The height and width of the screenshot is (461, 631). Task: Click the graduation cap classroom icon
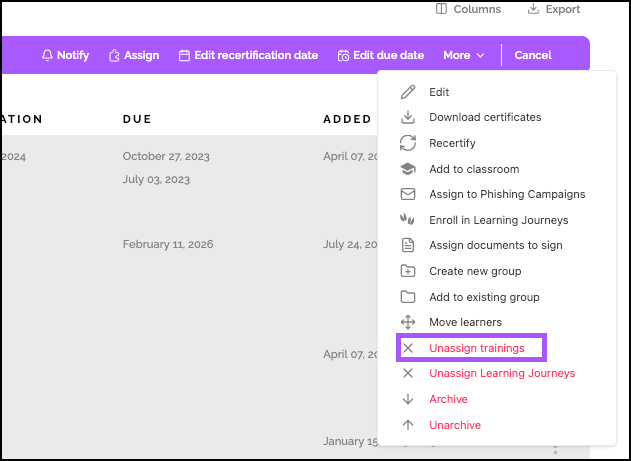coord(407,169)
